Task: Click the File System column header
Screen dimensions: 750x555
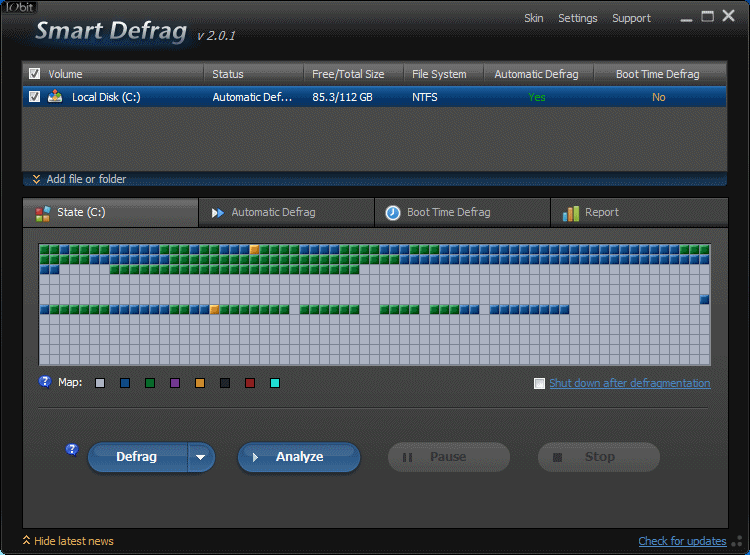Action: (x=444, y=74)
